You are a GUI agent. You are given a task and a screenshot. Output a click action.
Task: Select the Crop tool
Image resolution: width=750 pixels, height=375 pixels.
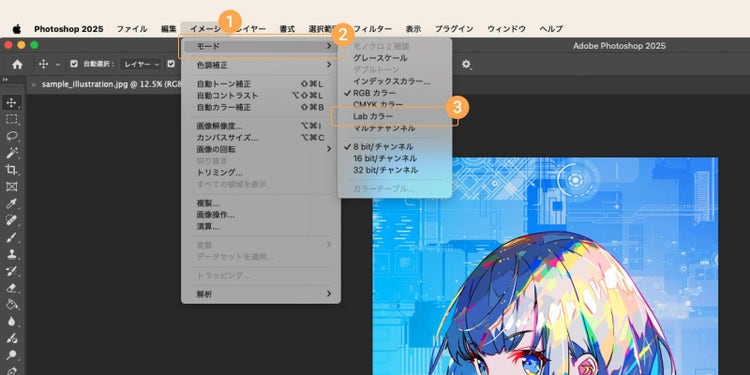coord(11,170)
